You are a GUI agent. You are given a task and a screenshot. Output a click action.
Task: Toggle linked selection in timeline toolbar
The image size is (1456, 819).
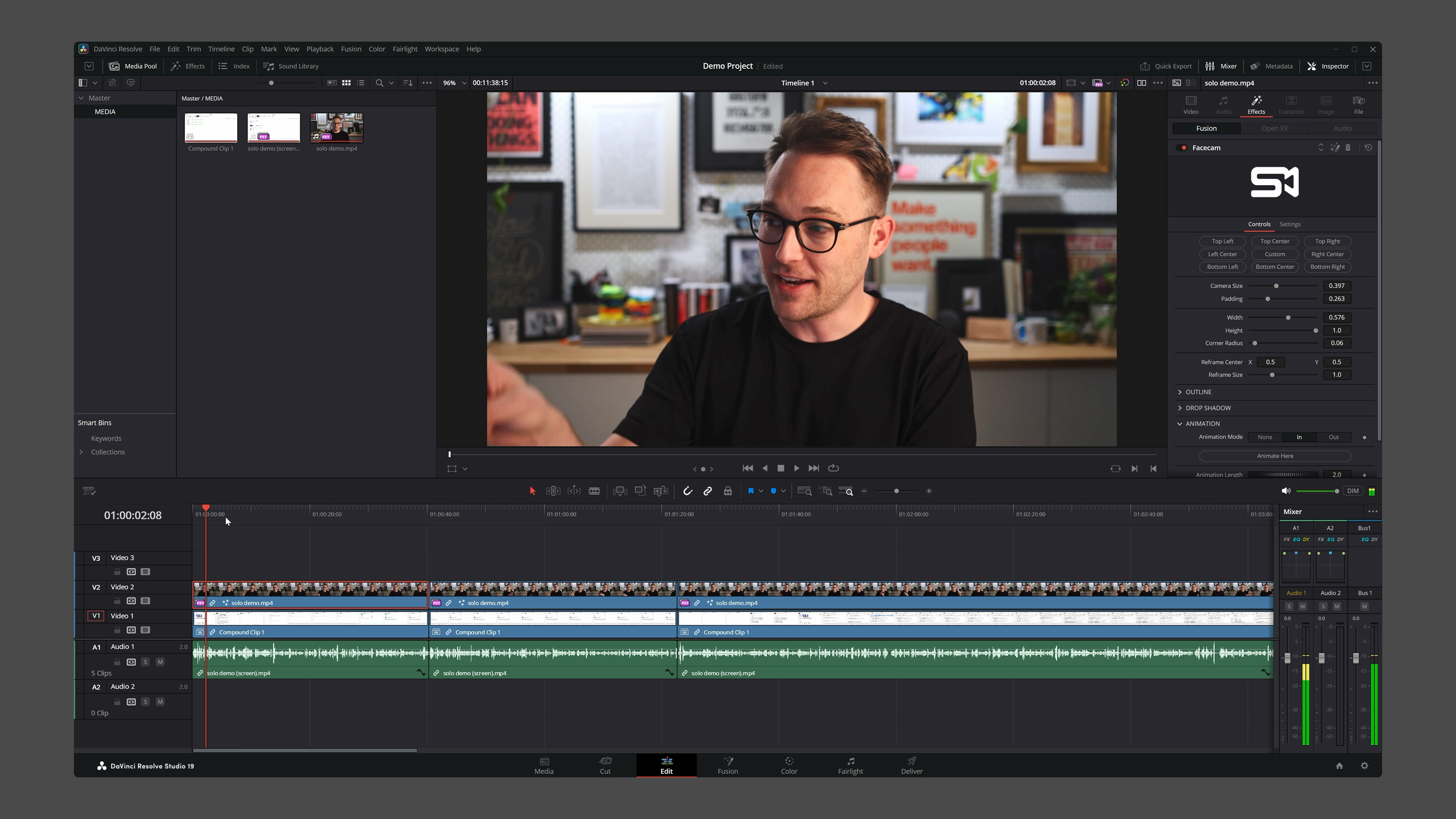(x=708, y=491)
